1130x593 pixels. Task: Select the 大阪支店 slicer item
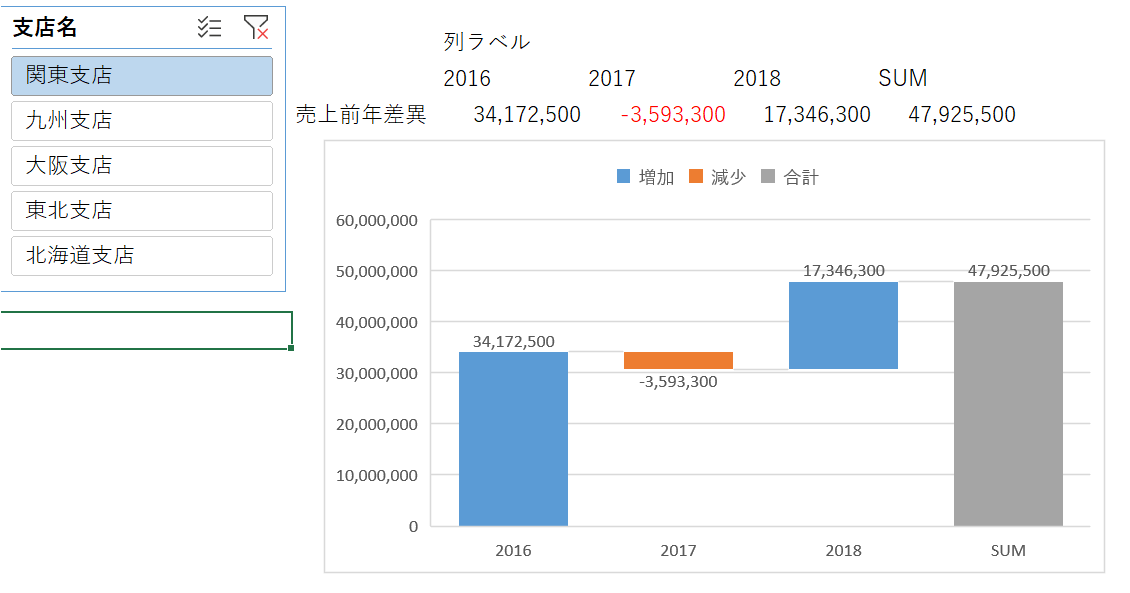coord(141,166)
